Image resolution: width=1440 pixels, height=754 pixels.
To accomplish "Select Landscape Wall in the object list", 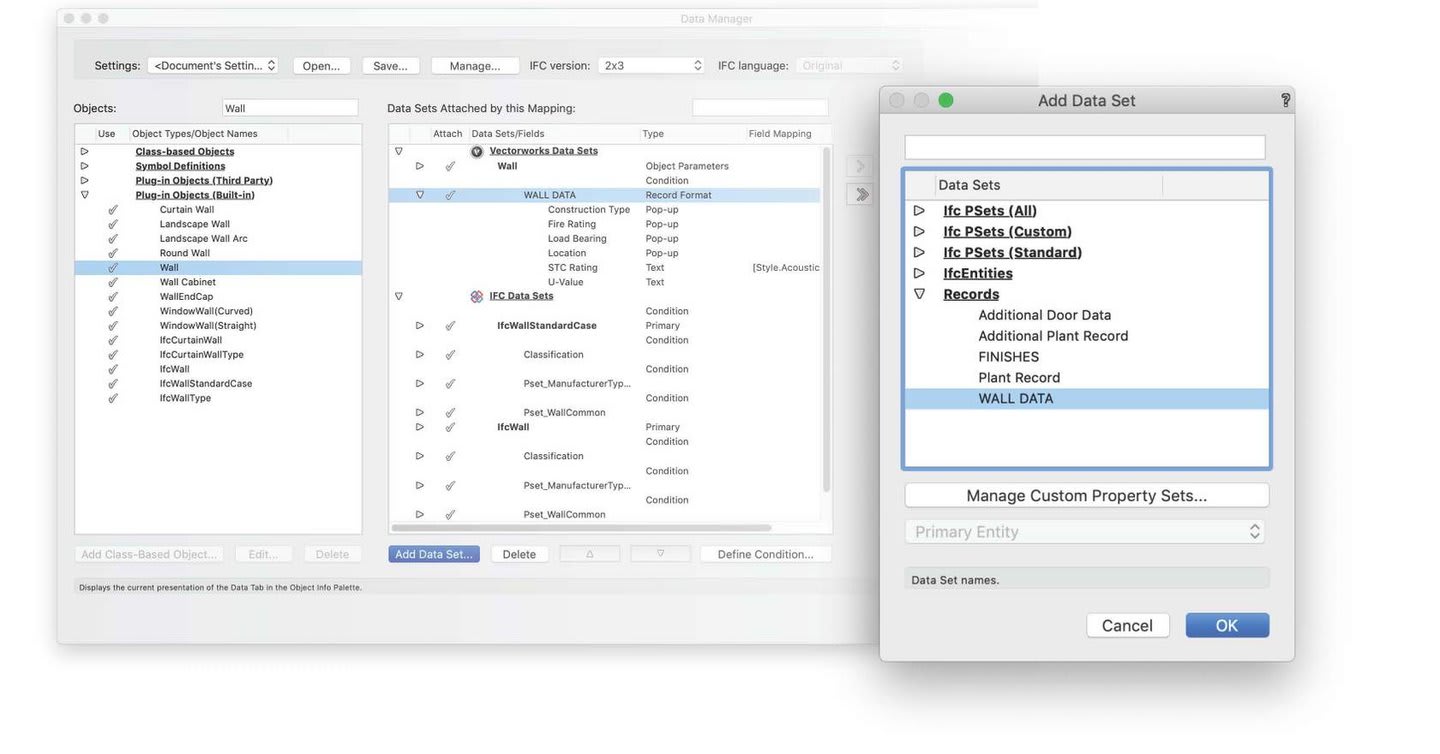I will coord(194,224).
